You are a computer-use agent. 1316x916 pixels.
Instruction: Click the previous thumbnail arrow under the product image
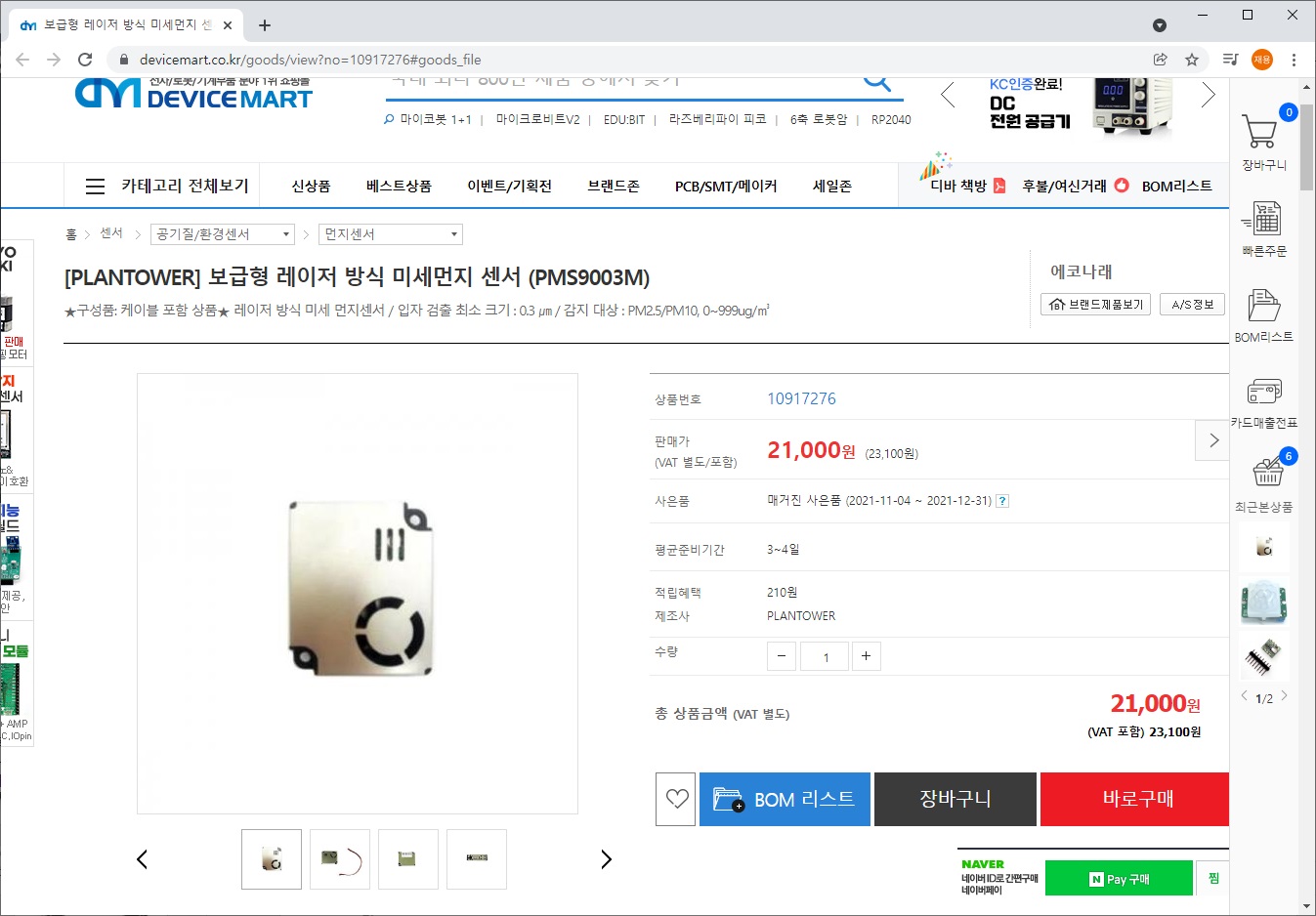point(142,859)
